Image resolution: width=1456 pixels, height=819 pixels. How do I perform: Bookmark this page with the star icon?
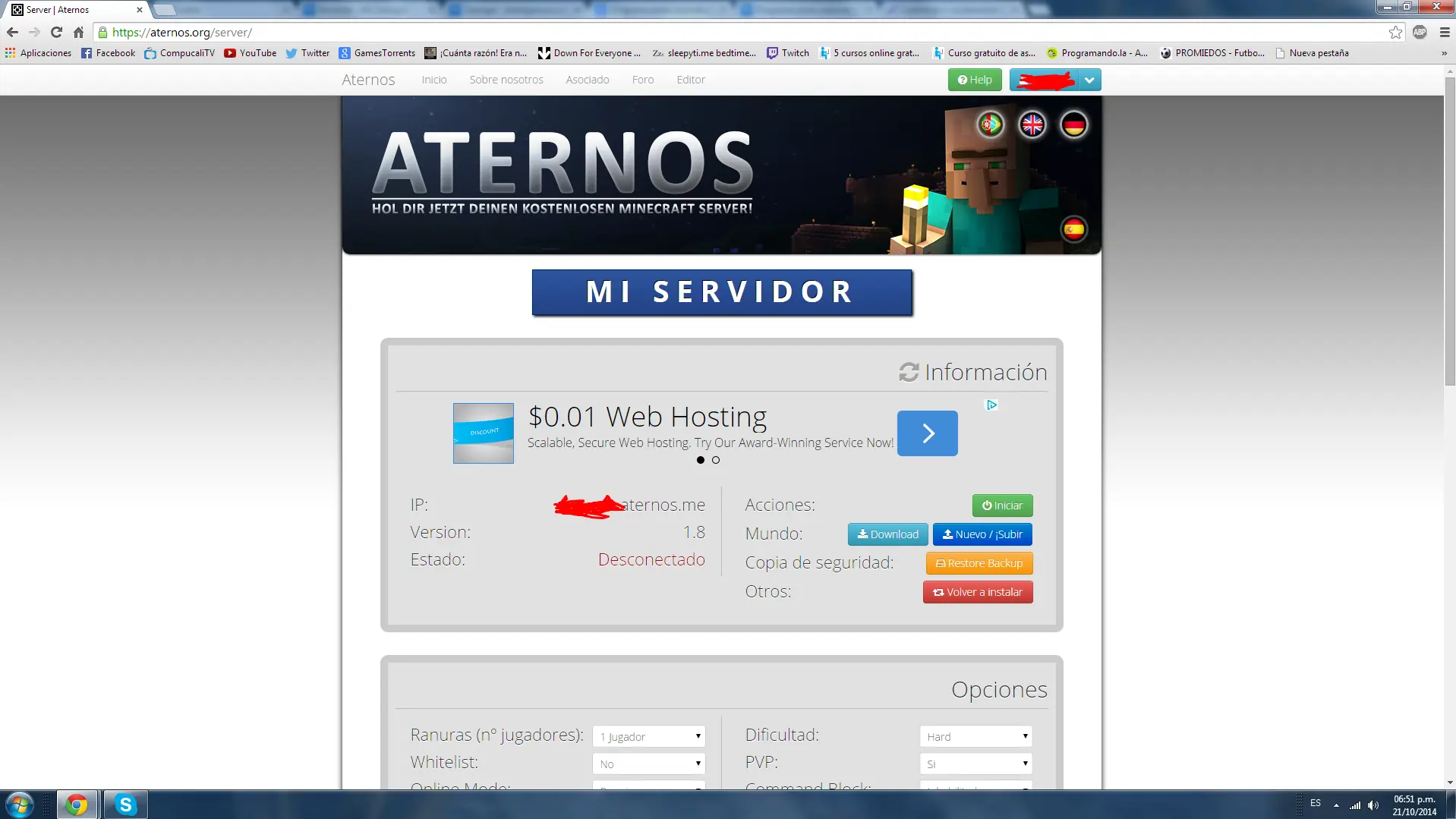(1395, 33)
